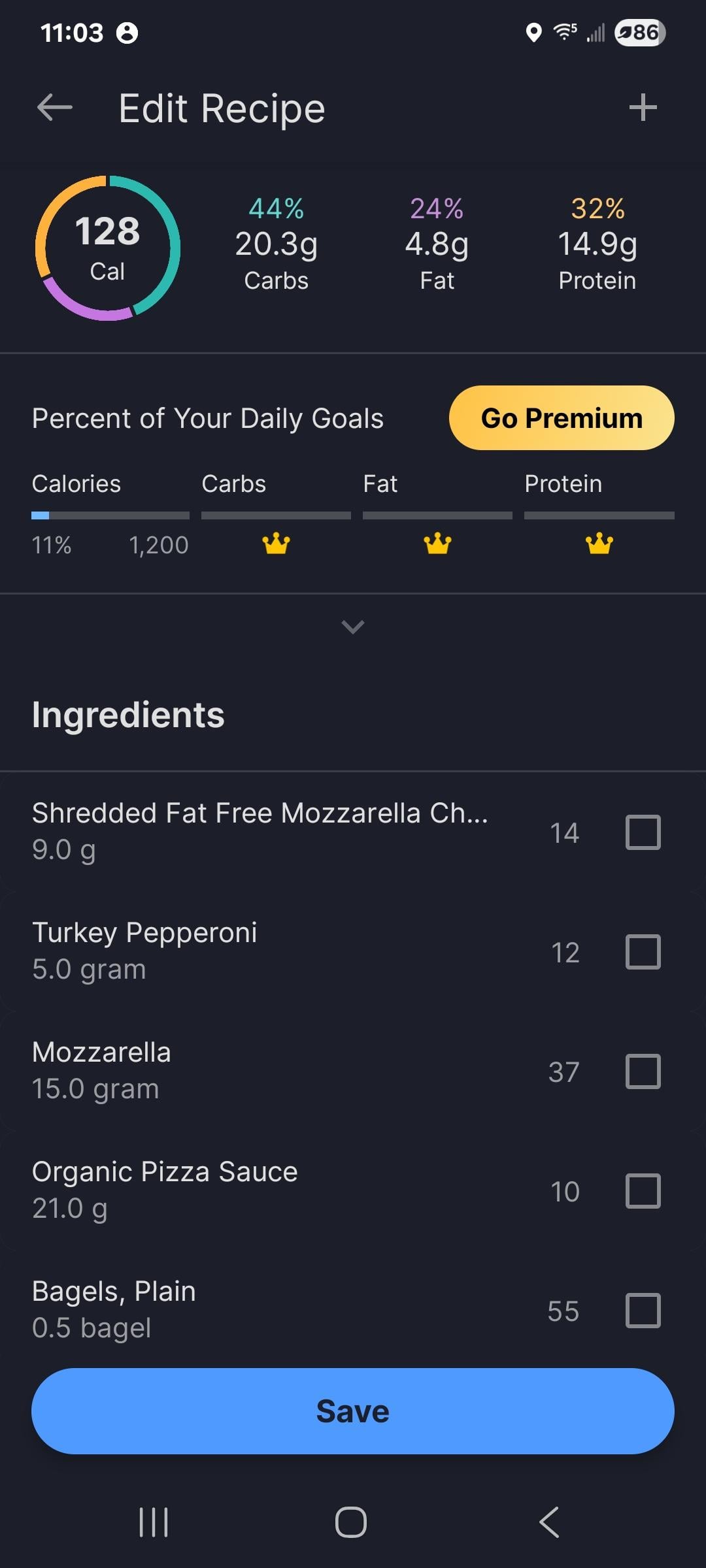Tap the crown icon under Protein
Screen dimensions: 706x1568
pyautogui.click(x=599, y=543)
